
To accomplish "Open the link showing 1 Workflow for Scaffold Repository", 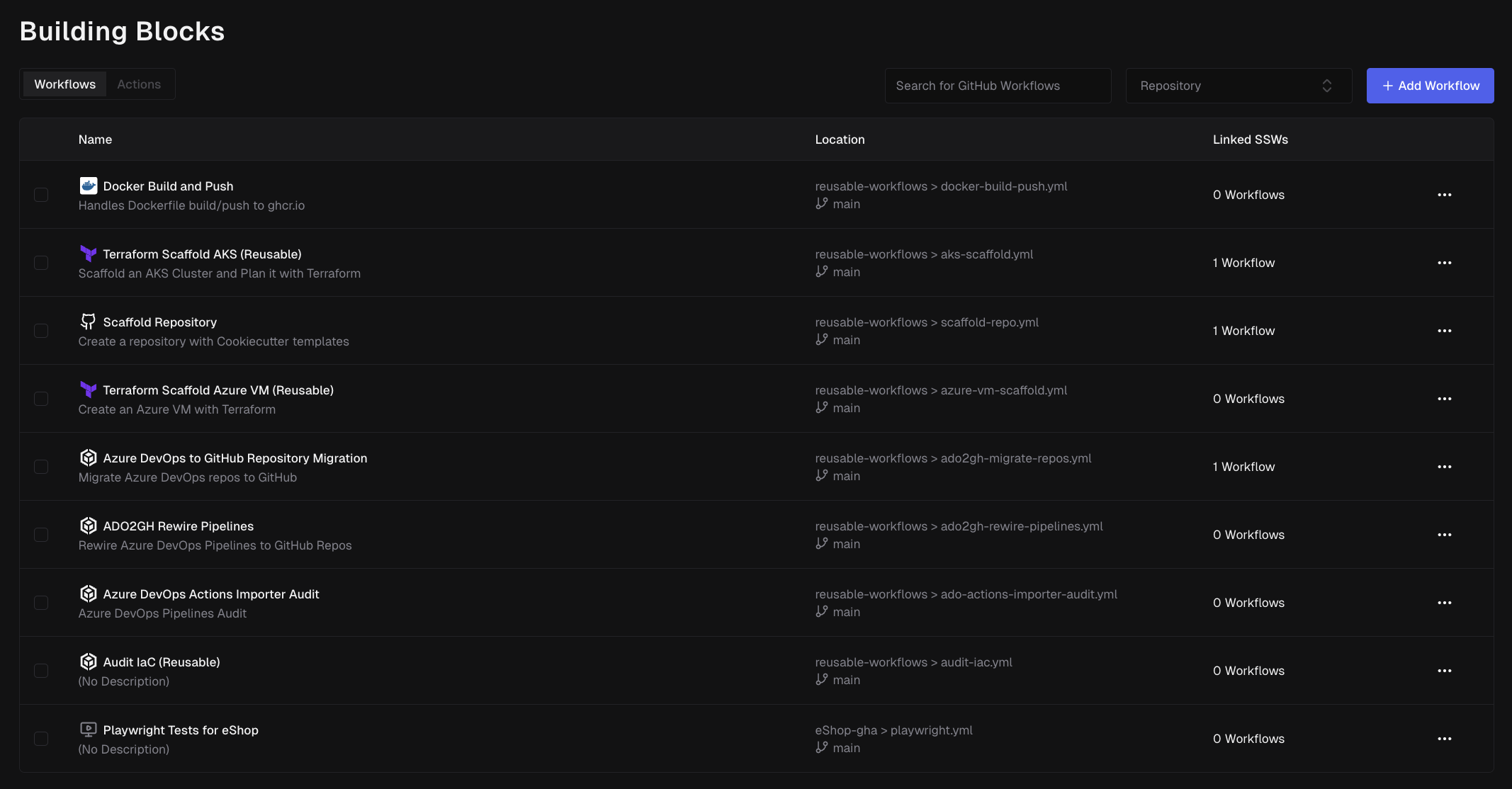I will pyautogui.click(x=1243, y=330).
